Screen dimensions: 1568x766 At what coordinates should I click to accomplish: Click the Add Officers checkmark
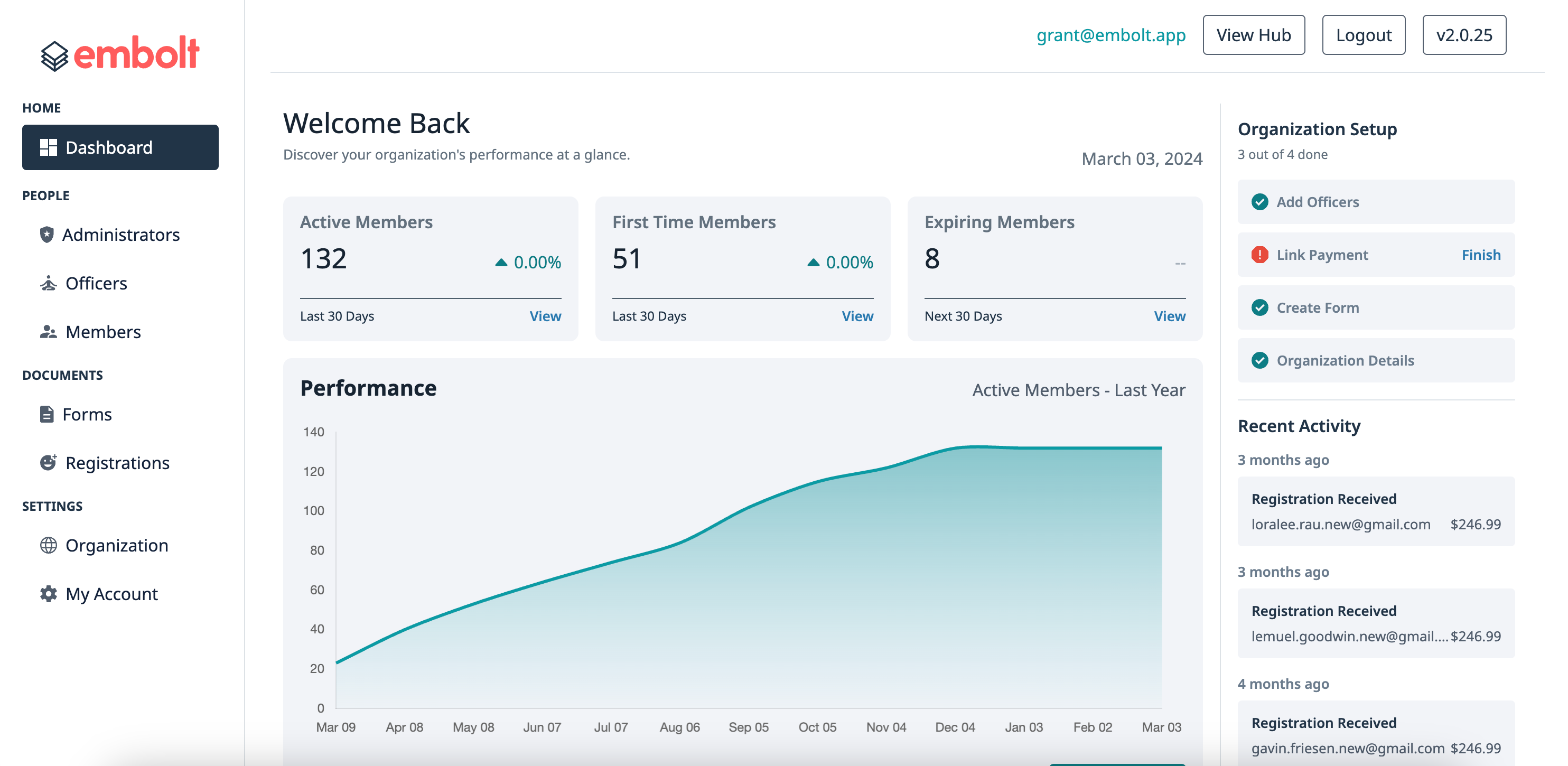pyautogui.click(x=1259, y=202)
